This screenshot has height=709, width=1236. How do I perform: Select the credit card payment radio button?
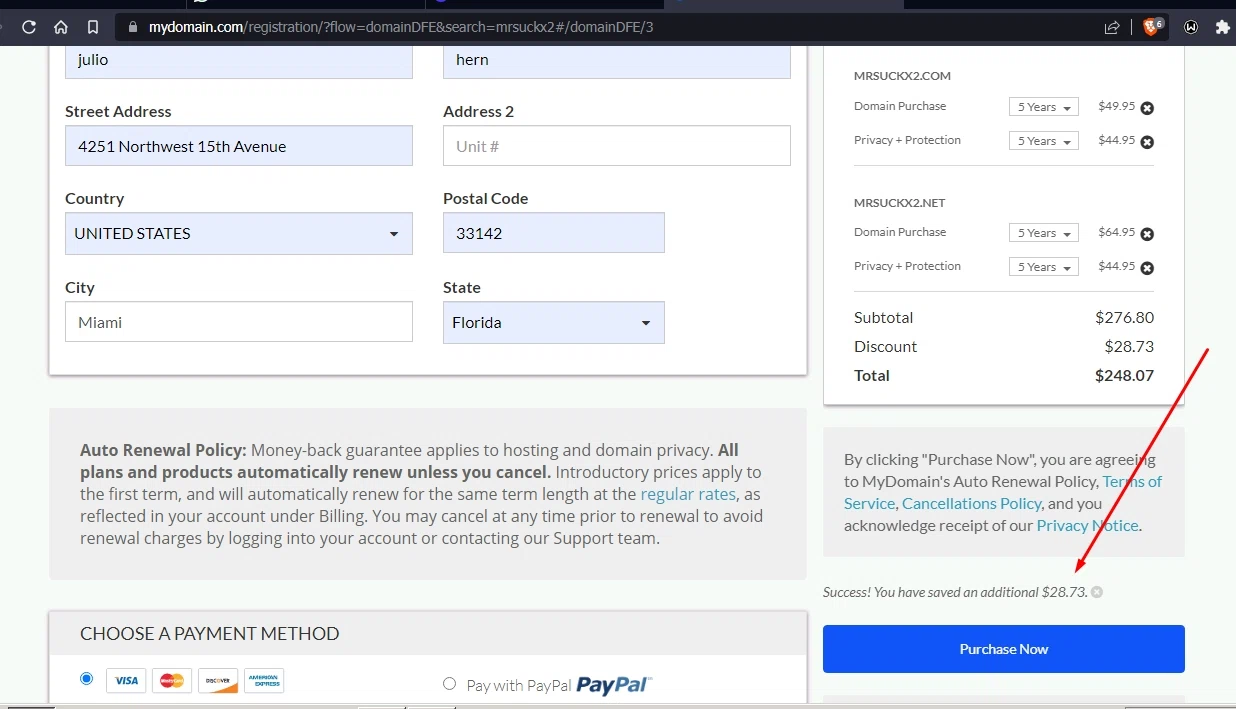tap(87, 679)
